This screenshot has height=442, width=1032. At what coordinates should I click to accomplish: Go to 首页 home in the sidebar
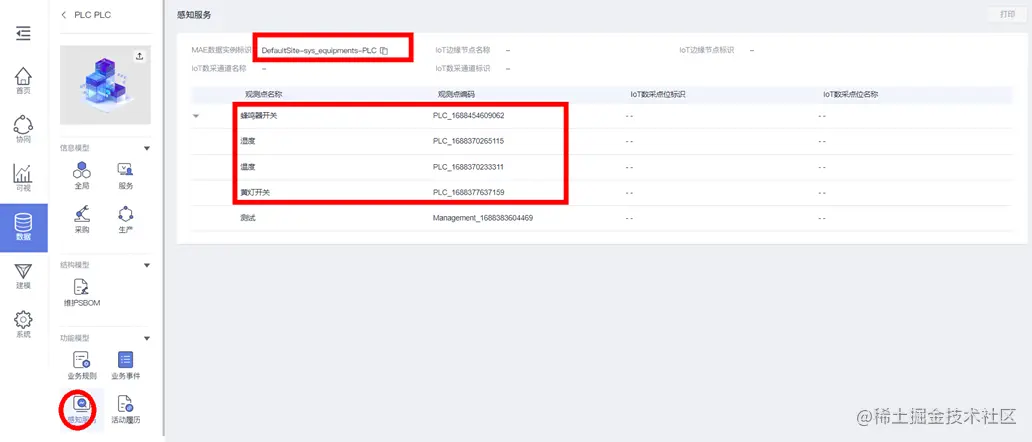tap(23, 82)
